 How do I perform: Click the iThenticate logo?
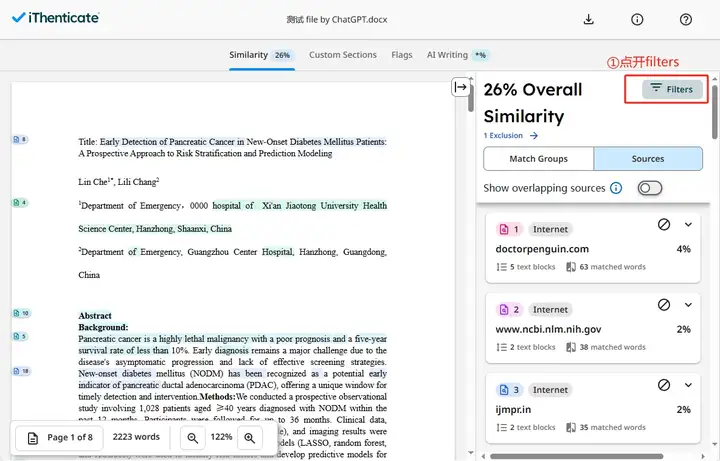(55, 18)
